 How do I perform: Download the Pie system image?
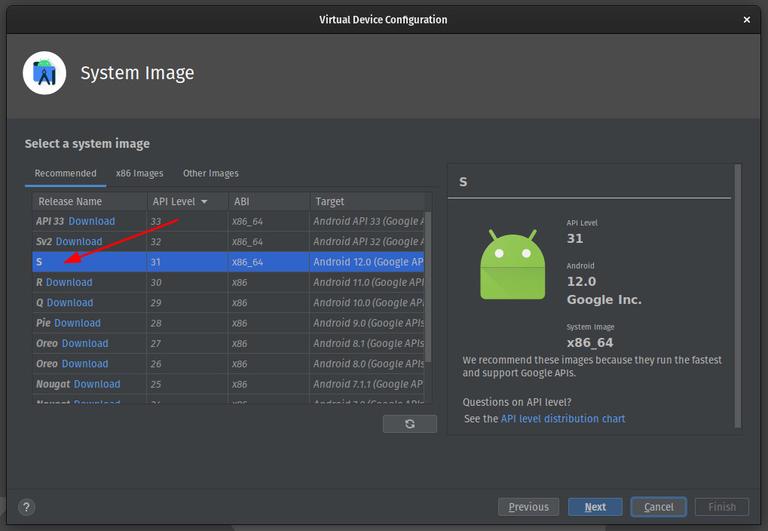coord(77,323)
